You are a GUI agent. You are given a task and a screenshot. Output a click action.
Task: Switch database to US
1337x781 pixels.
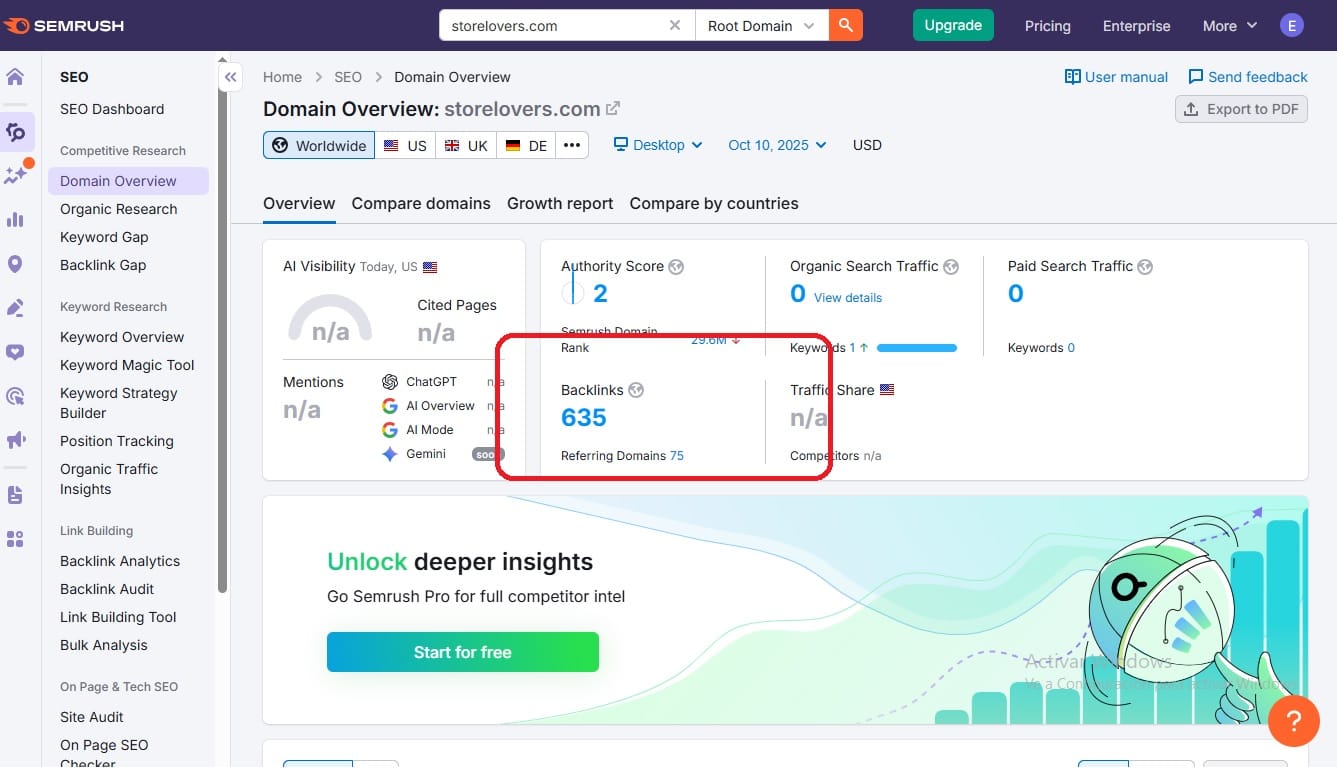405,145
